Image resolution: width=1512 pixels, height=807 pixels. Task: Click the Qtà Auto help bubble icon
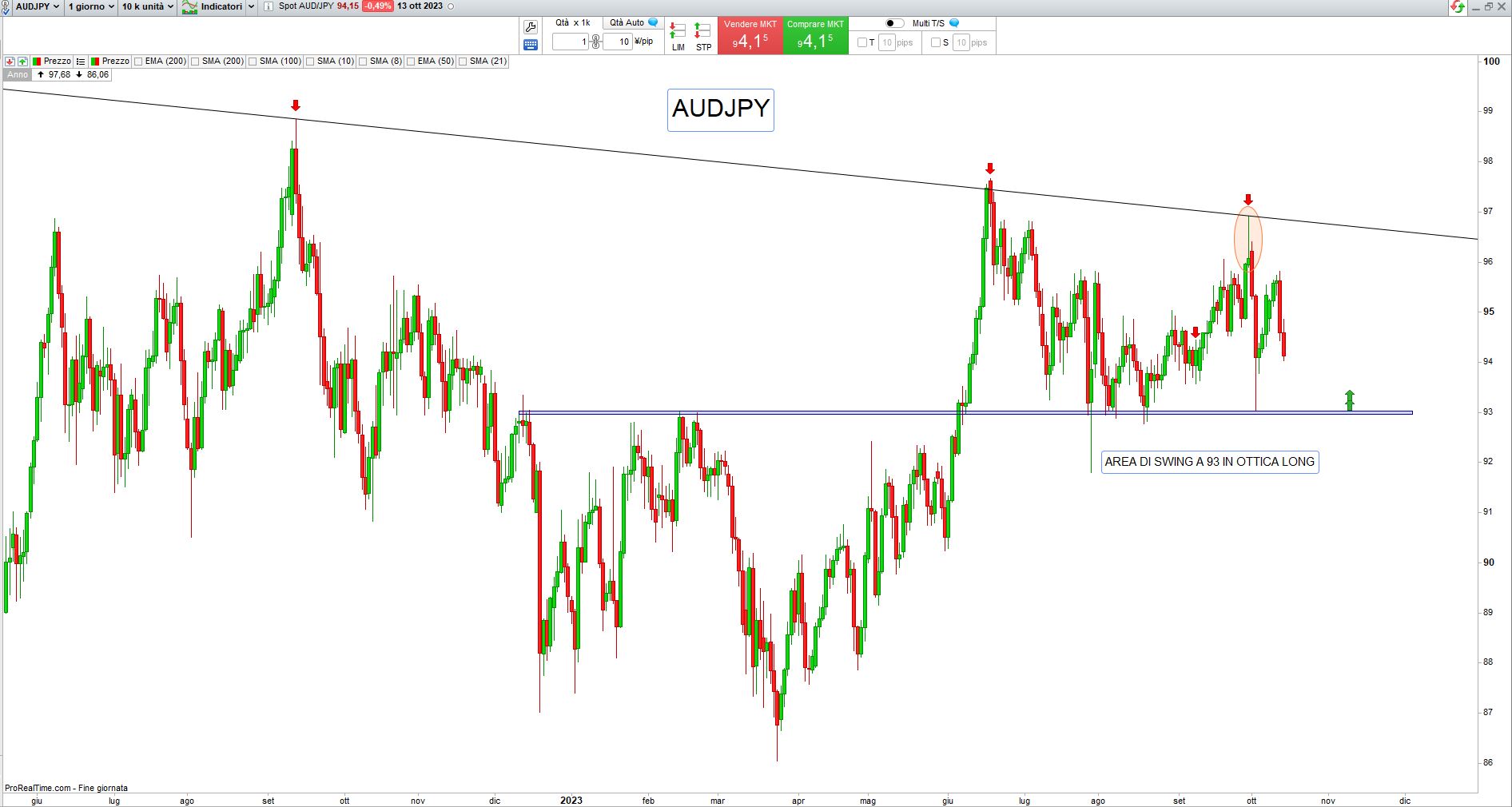point(653,22)
